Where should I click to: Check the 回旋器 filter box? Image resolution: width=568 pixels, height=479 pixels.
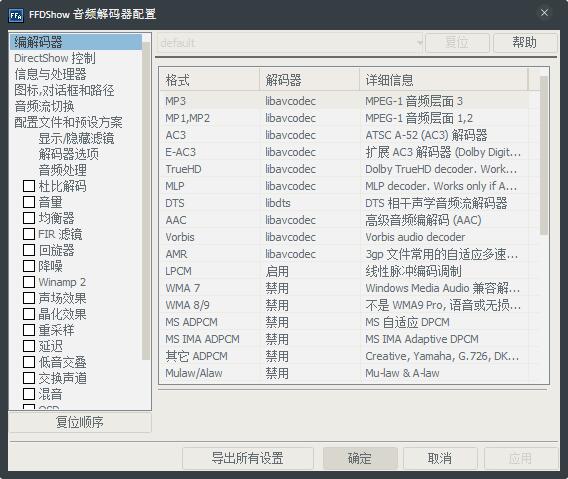click(x=29, y=250)
